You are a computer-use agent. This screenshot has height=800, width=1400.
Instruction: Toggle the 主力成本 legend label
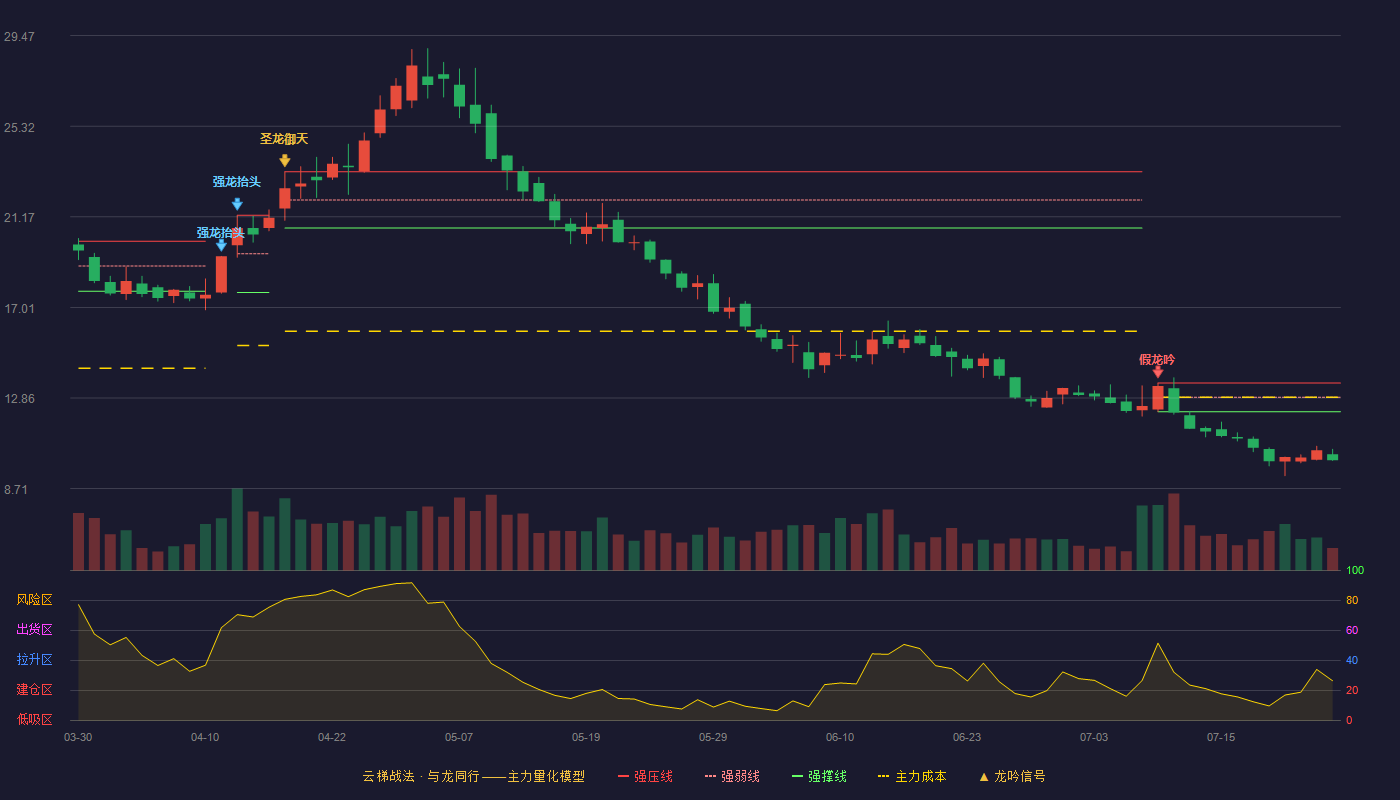[x=920, y=776]
